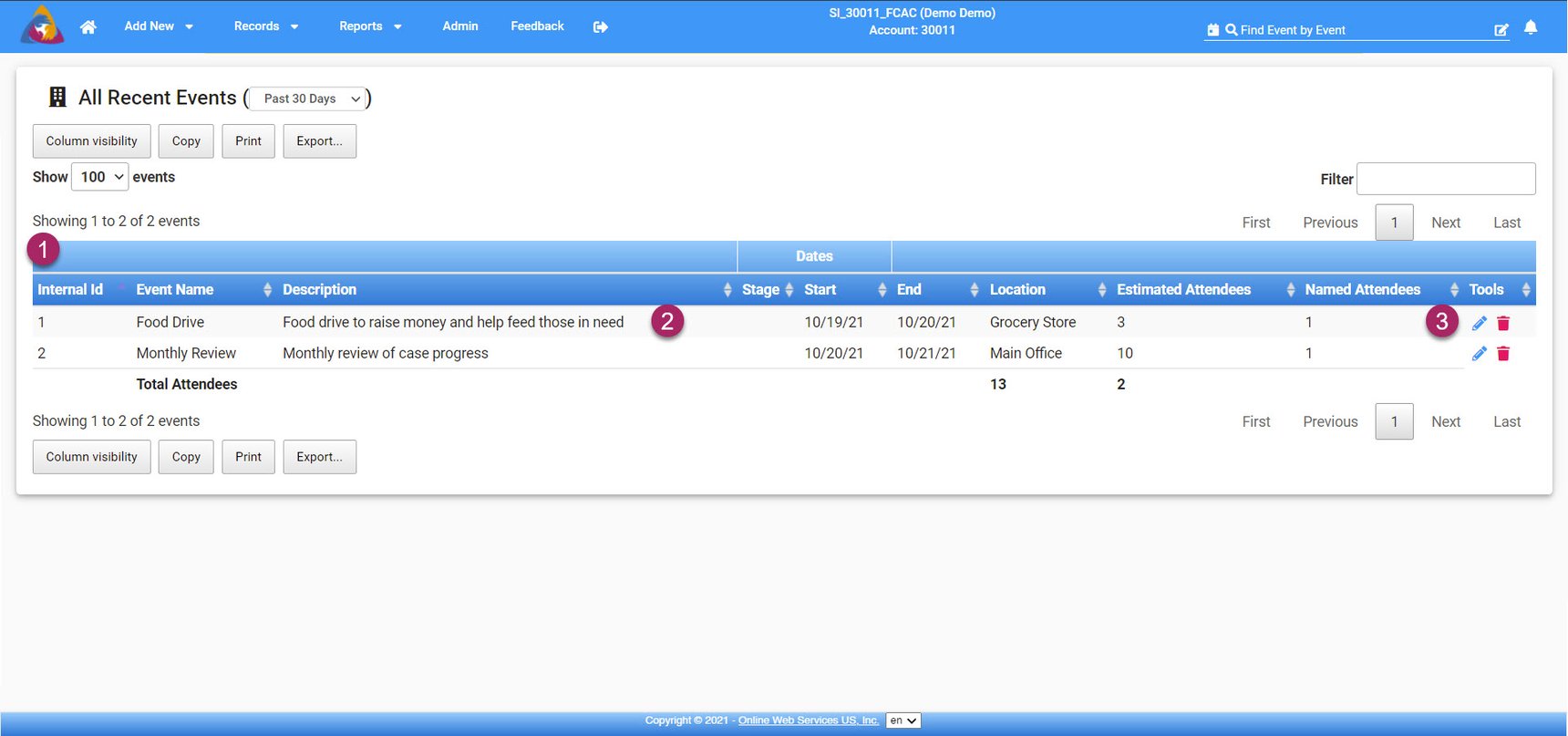Screen dimensions: 1568x736
Task: Click the logout icon next to Feedback
Action: 600,26
